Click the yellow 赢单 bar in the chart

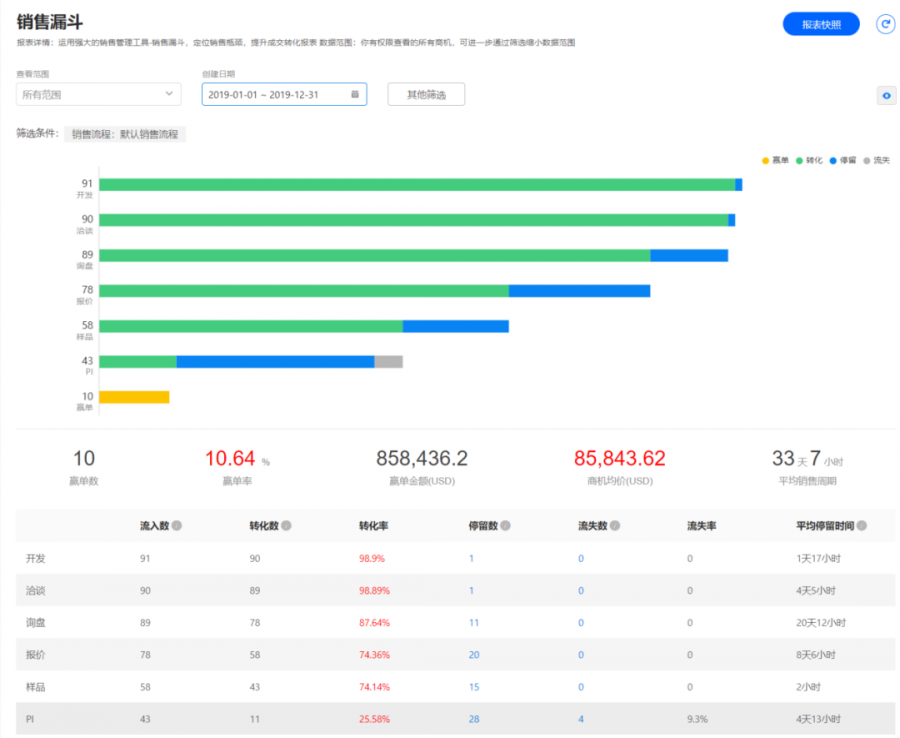coord(134,397)
